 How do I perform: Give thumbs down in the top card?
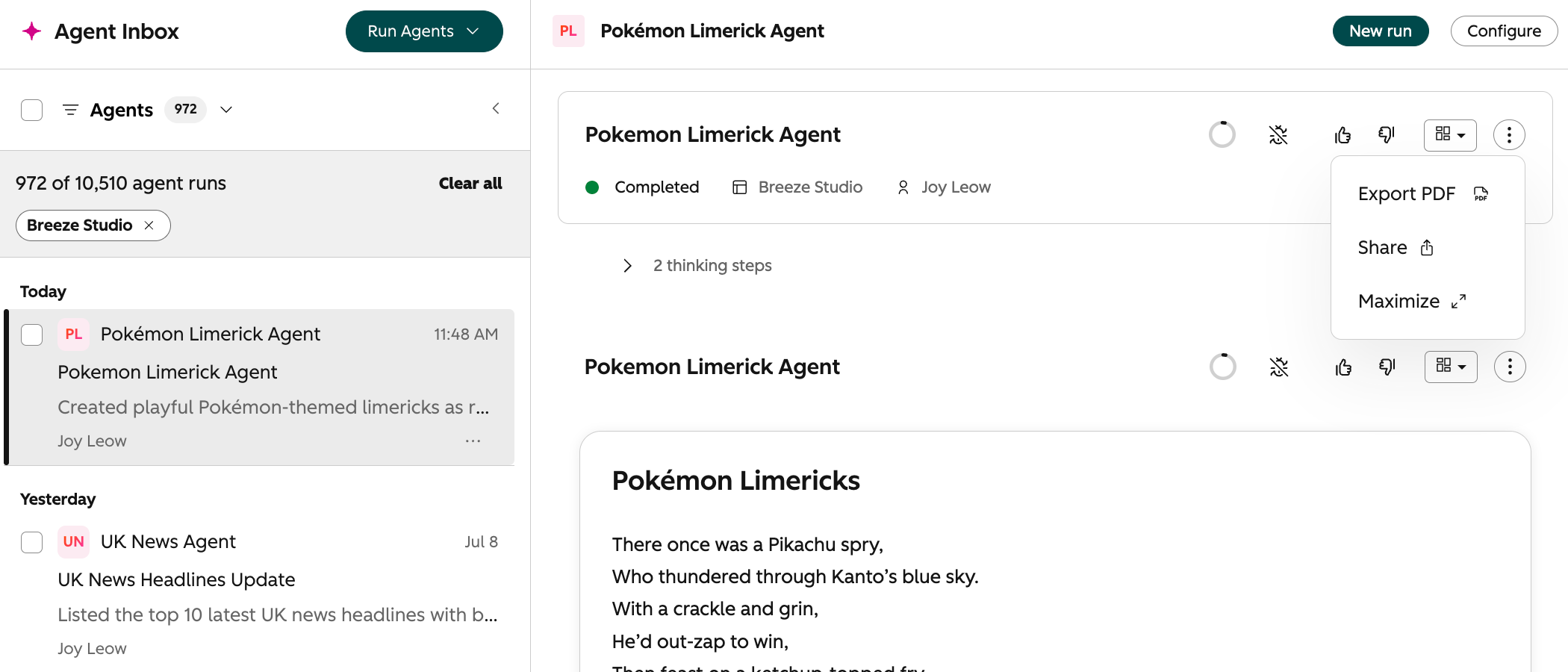pyautogui.click(x=1387, y=135)
